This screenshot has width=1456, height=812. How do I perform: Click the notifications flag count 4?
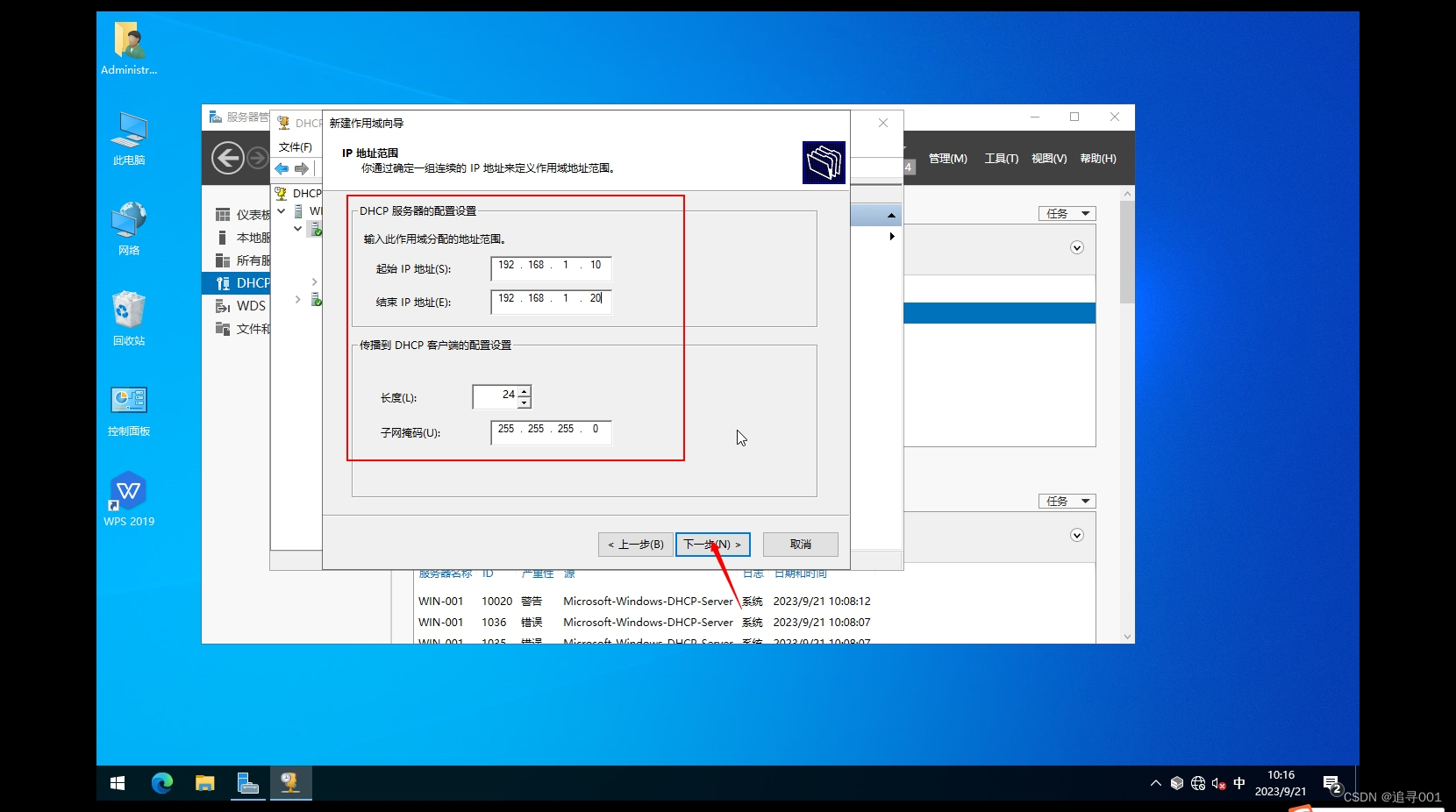tap(910, 167)
